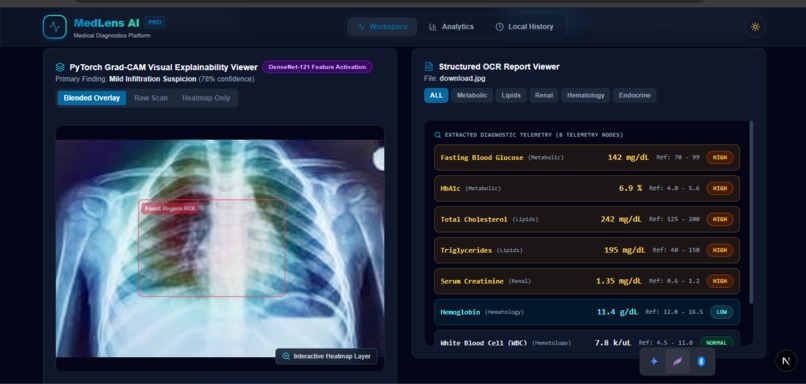Select the Total Cholesterol row
The width and height of the screenshot is (806, 384).
coord(587,220)
